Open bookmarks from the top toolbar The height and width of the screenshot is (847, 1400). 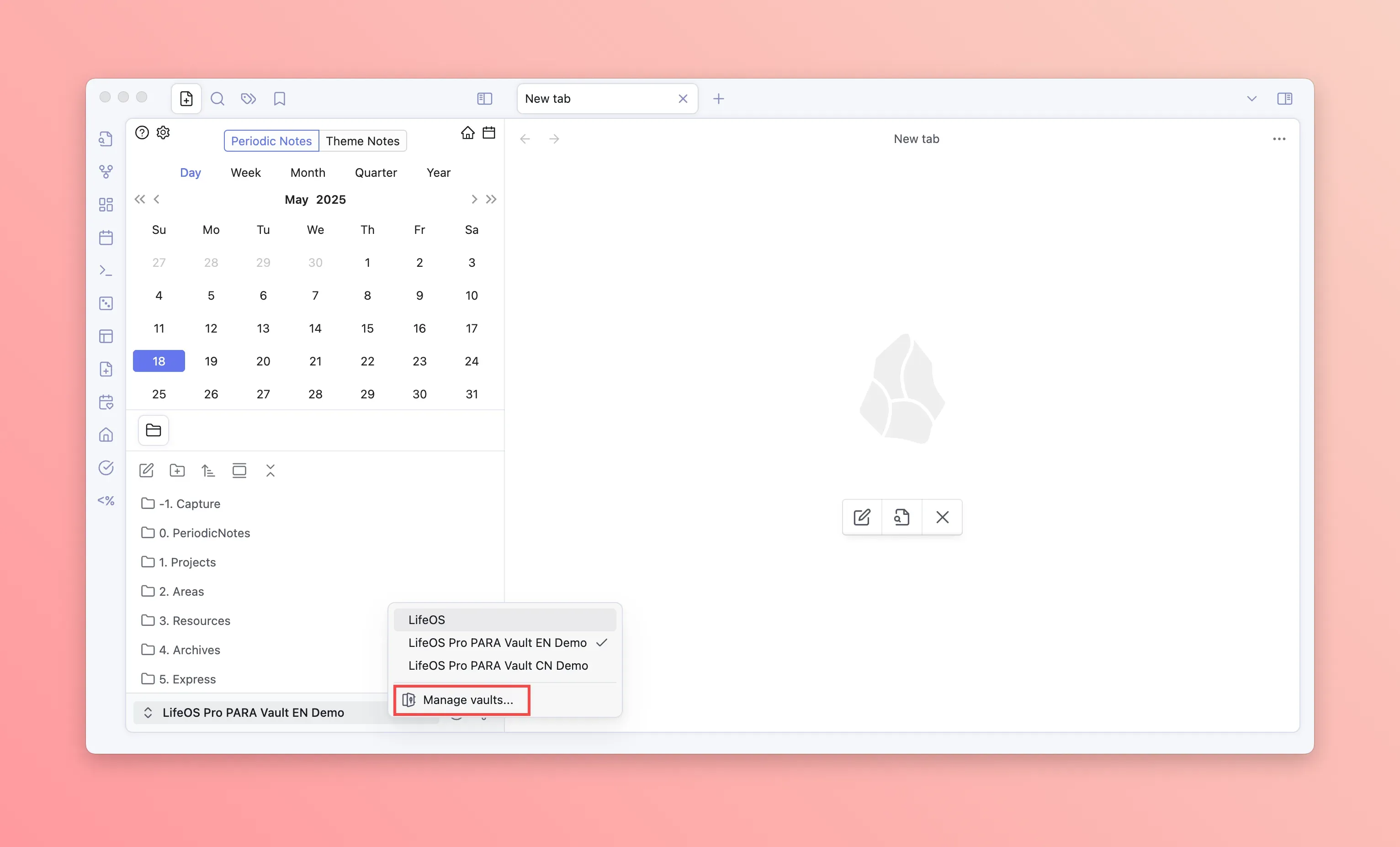tap(279, 99)
